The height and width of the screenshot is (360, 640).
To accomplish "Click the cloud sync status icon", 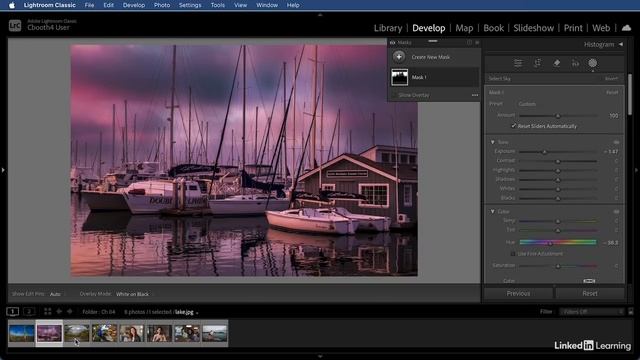I will pyautogui.click(x=626, y=28).
